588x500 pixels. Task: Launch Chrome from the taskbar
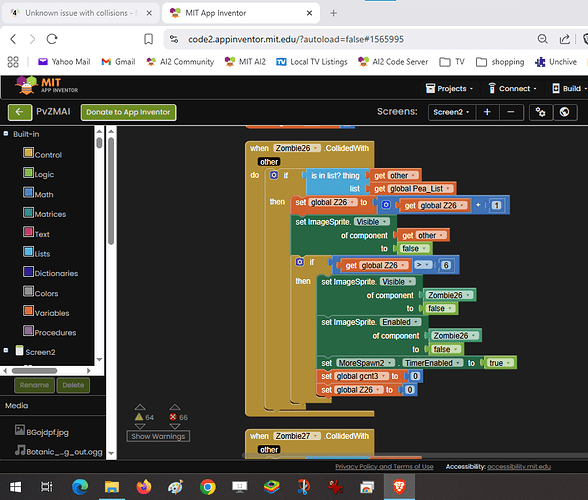pos(208,487)
